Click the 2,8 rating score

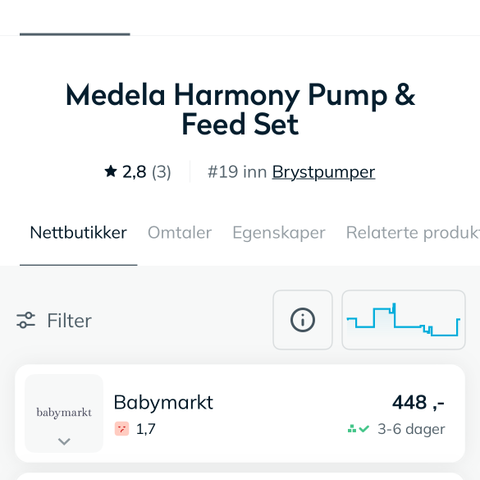134,172
